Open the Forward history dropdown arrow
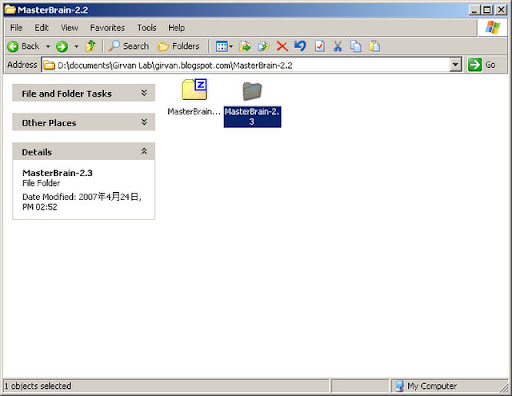 coord(76,46)
